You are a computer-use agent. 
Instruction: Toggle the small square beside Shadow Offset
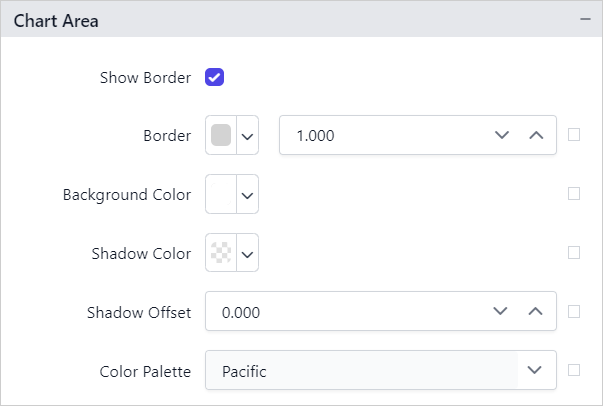pyautogui.click(x=574, y=312)
